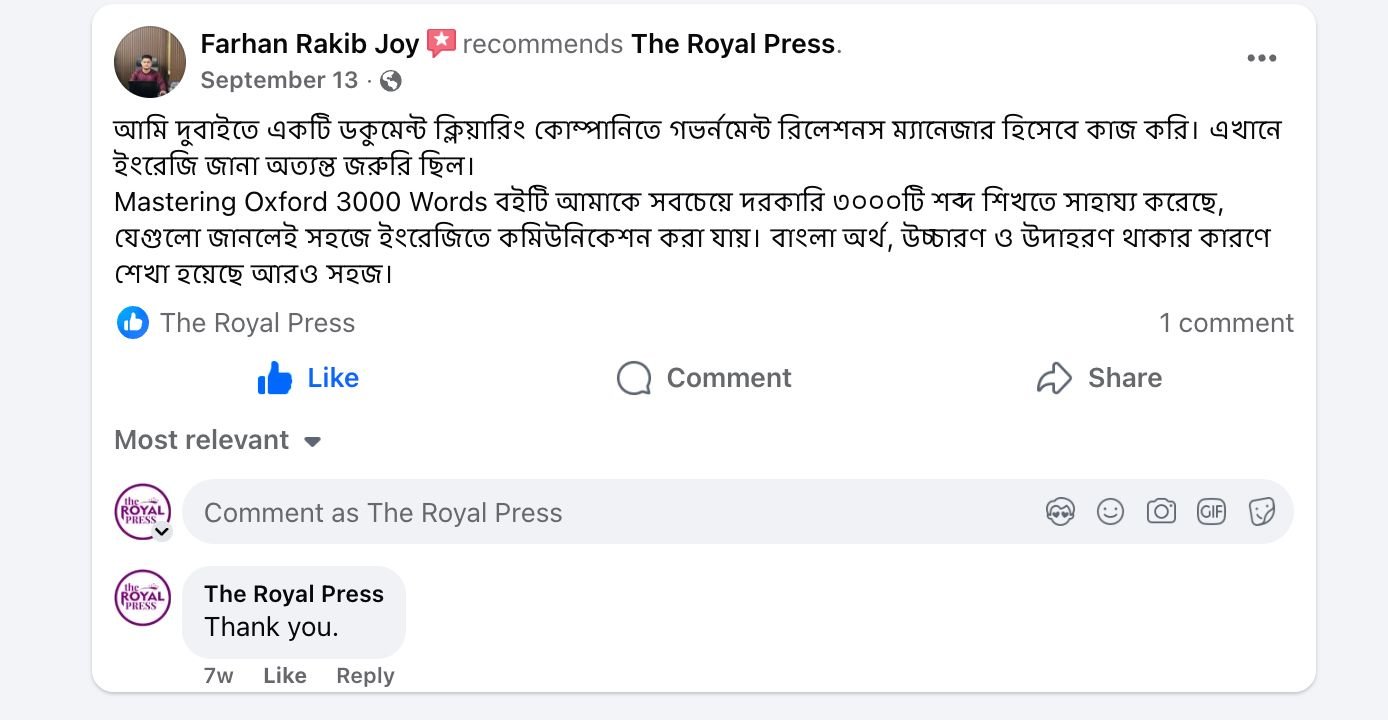The width and height of the screenshot is (1388, 720).
Task: Open Farhan Rakib Joy's profile name link
Action: coord(310,44)
